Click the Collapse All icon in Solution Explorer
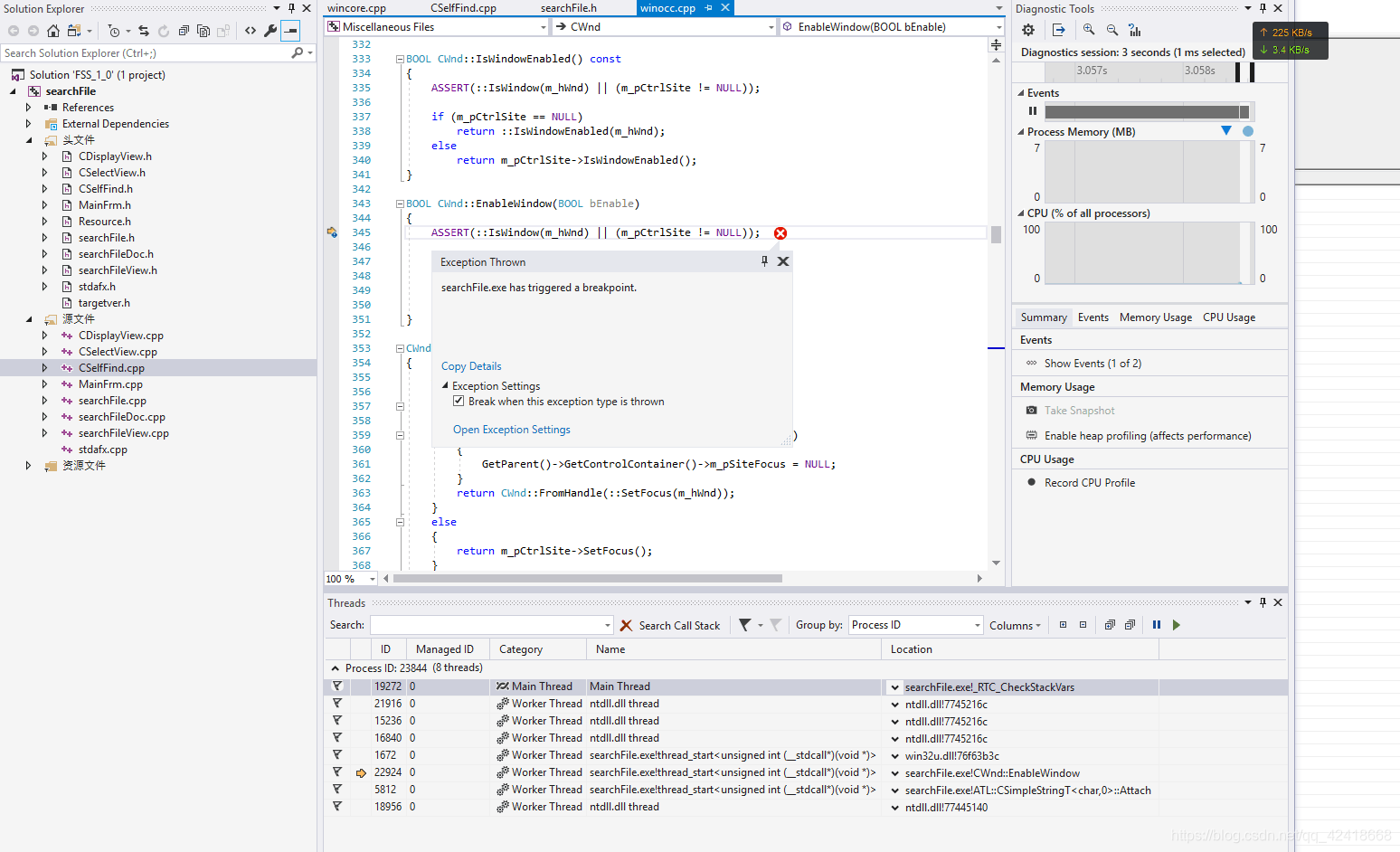Image resolution: width=1400 pixels, height=852 pixels. click(184, 31)
